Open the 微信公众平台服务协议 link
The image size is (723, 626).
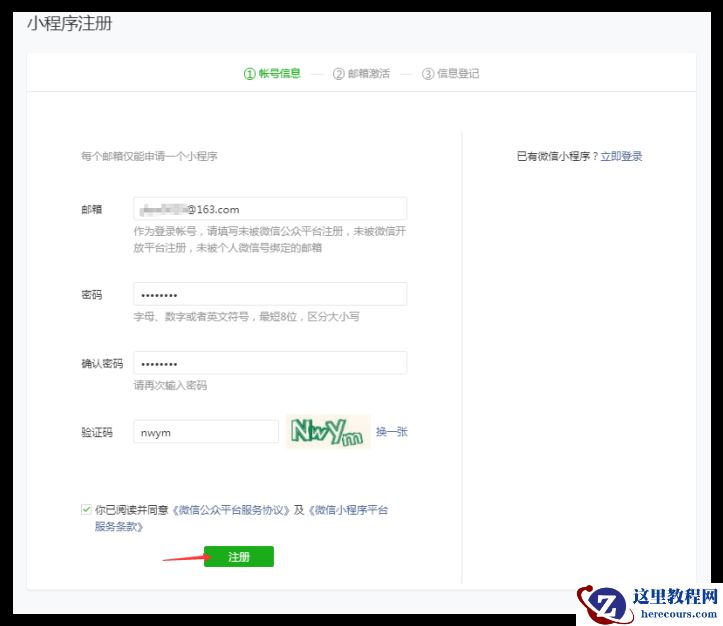(231, 510)
